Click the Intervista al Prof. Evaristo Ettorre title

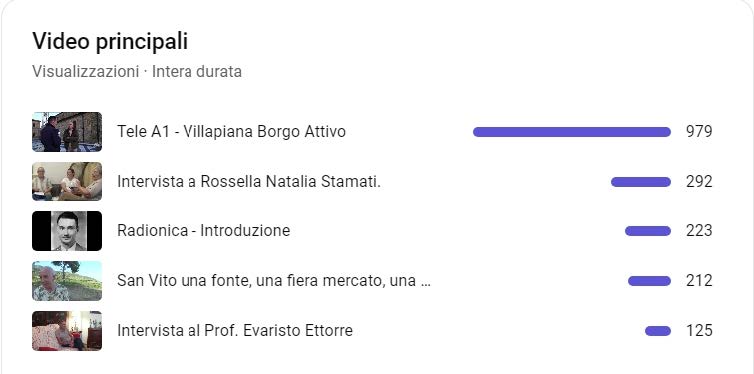pos(235,331)
